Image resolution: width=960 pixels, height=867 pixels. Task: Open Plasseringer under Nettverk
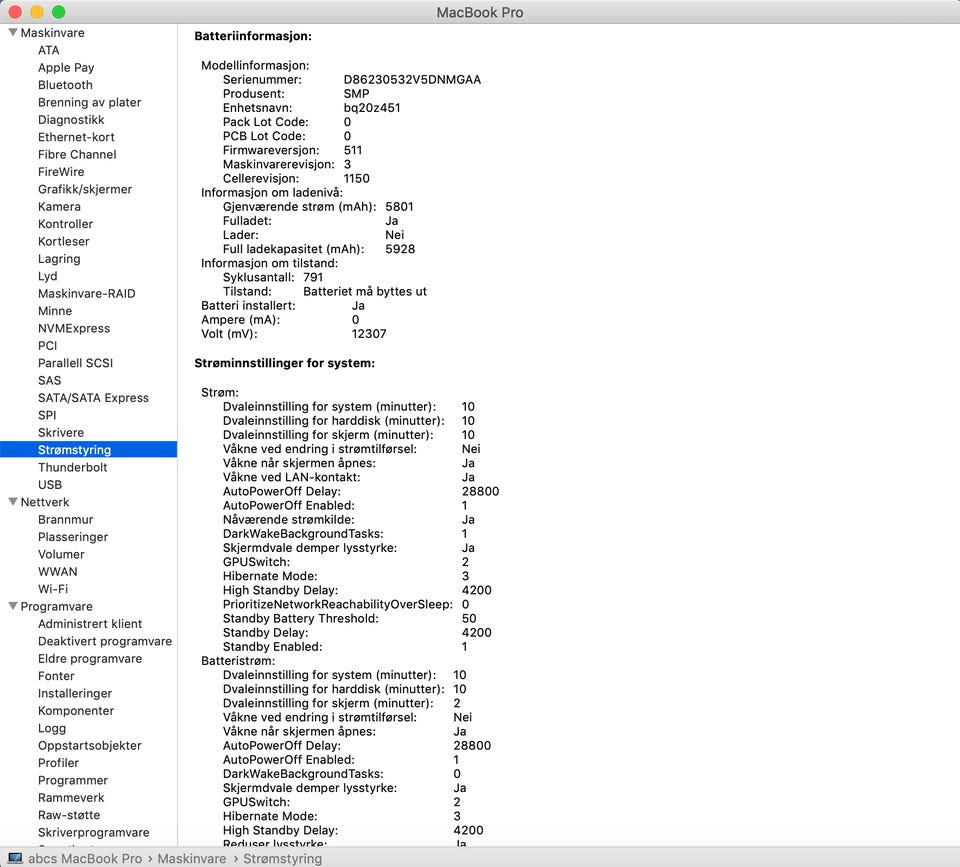coord(73,537)
